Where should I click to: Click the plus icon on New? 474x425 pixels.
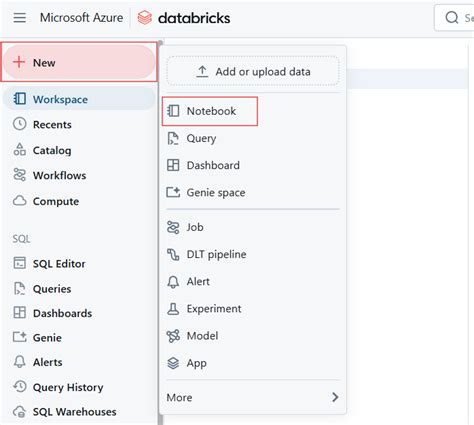click(x=19, y=62)
